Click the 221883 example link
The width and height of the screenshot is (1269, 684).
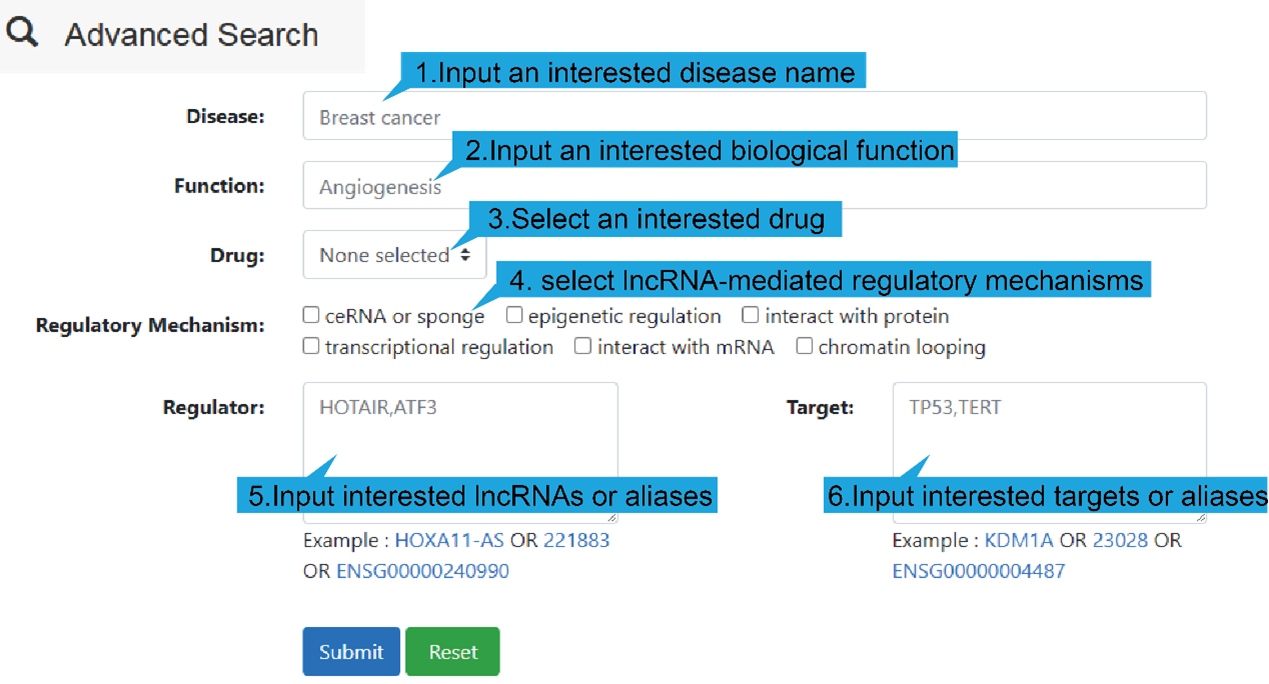pyautogui.click(x=576, y=540)
